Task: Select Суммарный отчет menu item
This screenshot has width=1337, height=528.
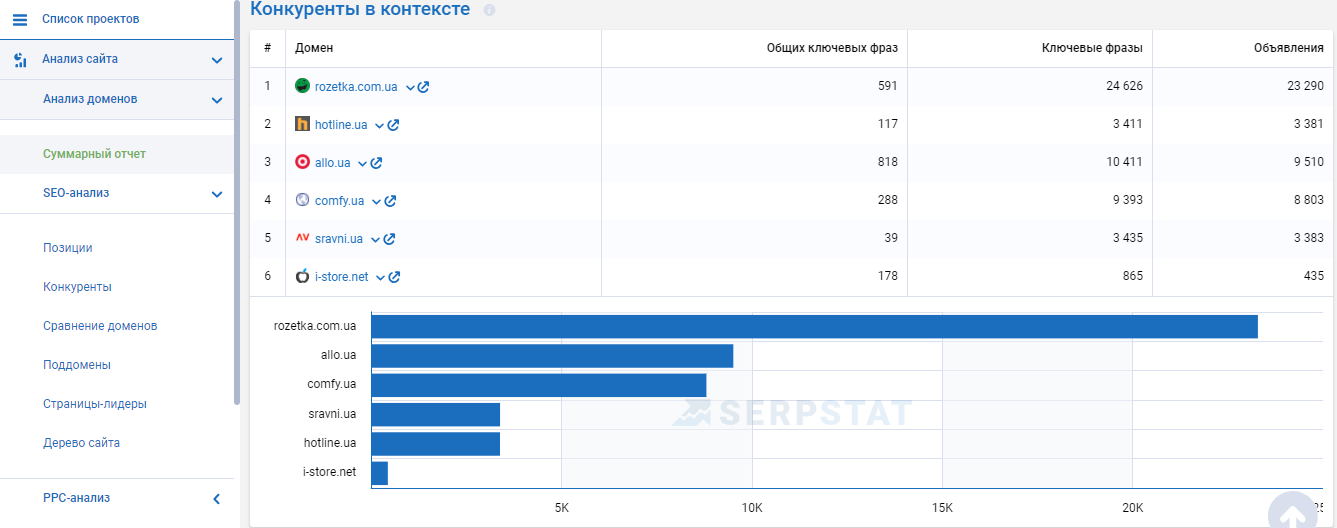Action: click(x=94, y=154)
